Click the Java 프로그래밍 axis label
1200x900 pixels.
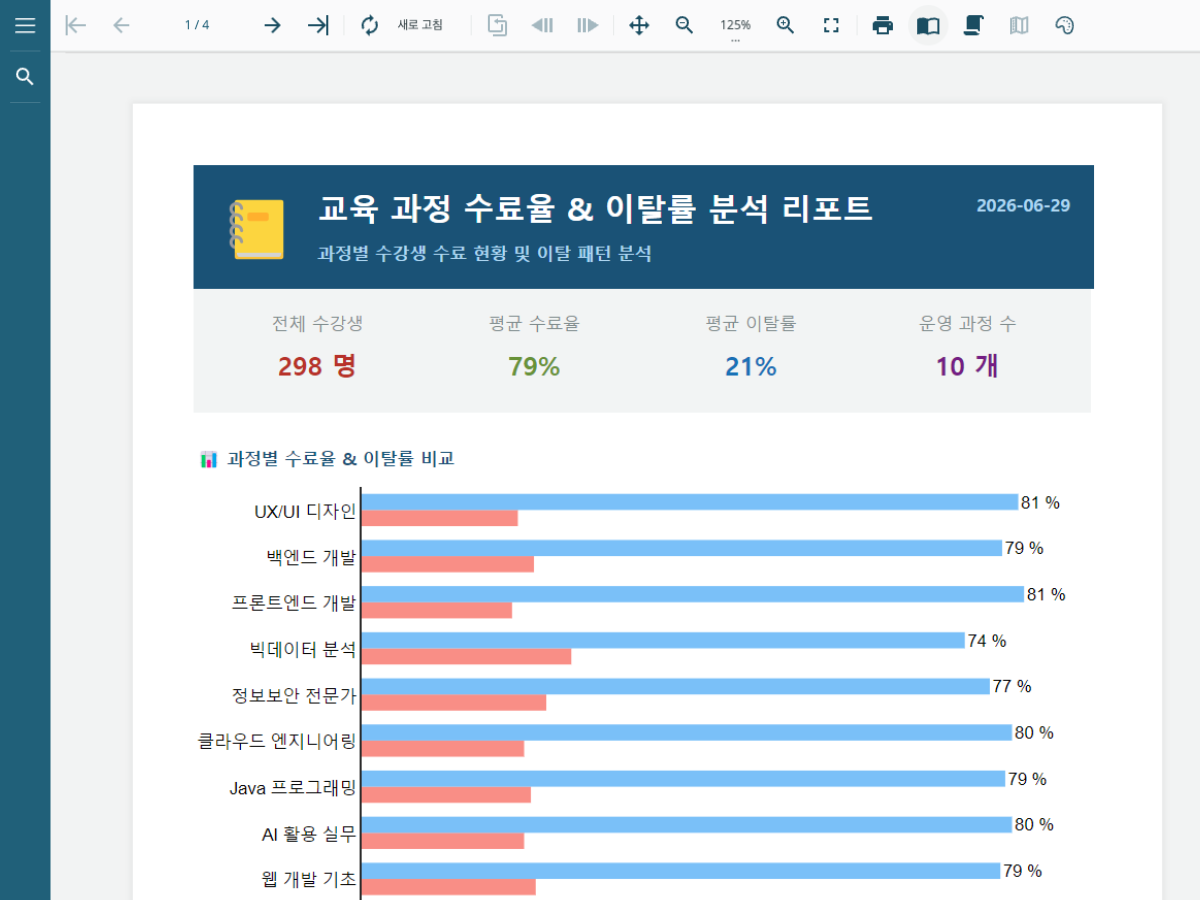pyautogui.click(x=293, y=788)
